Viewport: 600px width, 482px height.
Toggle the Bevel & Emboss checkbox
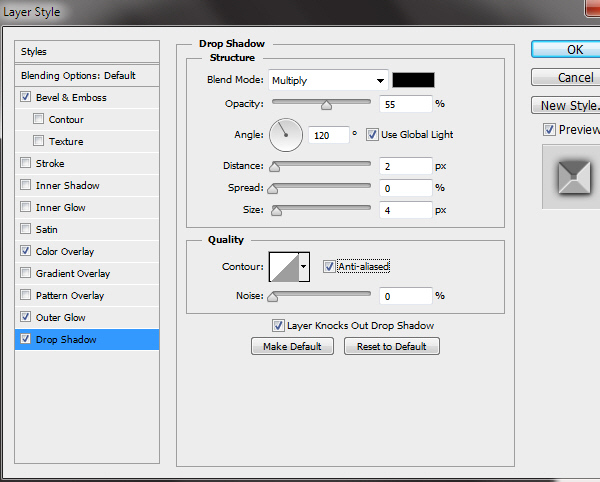25,98
